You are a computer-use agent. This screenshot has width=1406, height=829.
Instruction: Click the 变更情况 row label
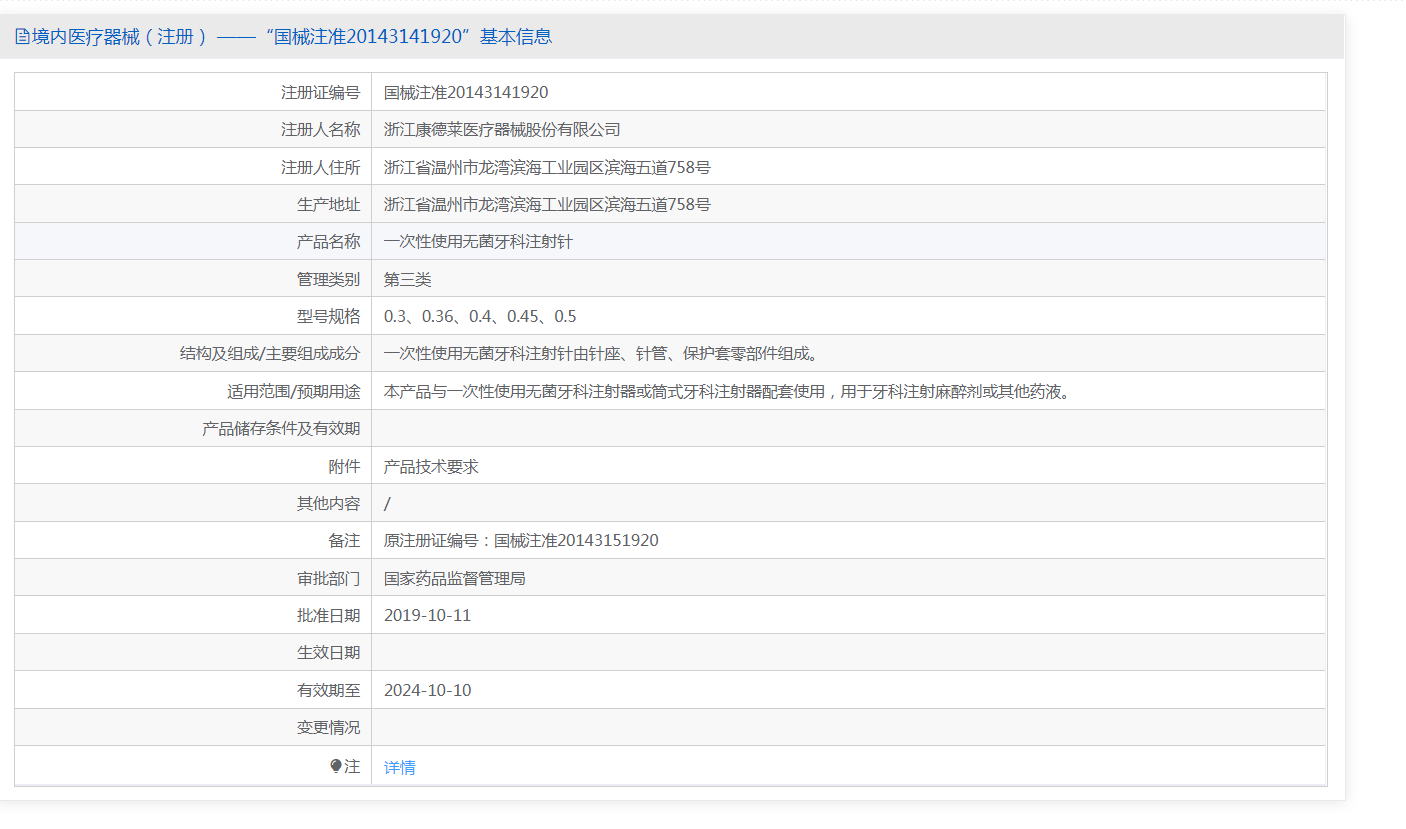328,727
